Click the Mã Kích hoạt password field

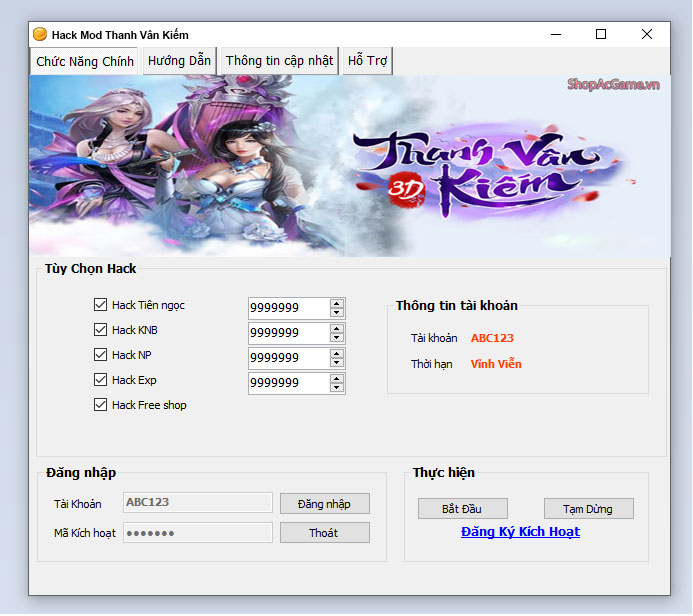point(198,532)
